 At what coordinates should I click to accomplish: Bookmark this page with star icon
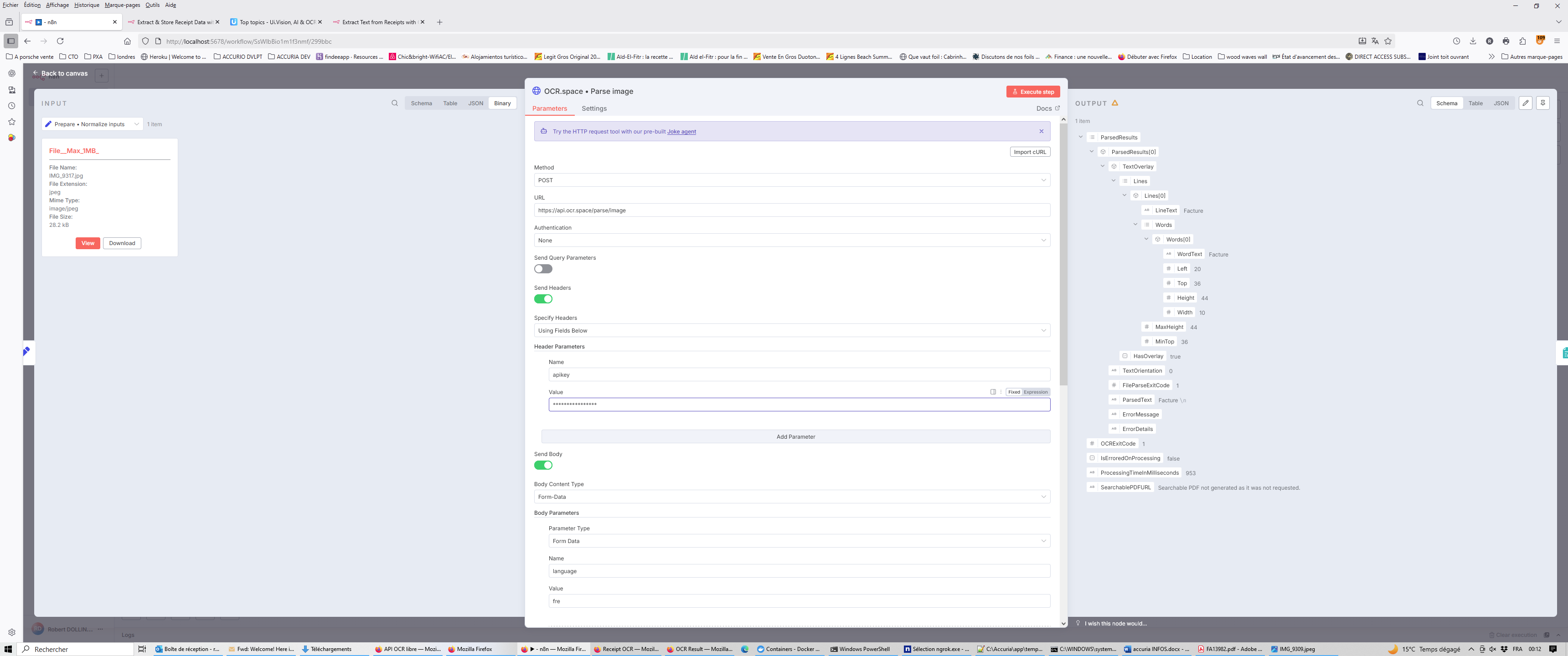pos(1388,41)
